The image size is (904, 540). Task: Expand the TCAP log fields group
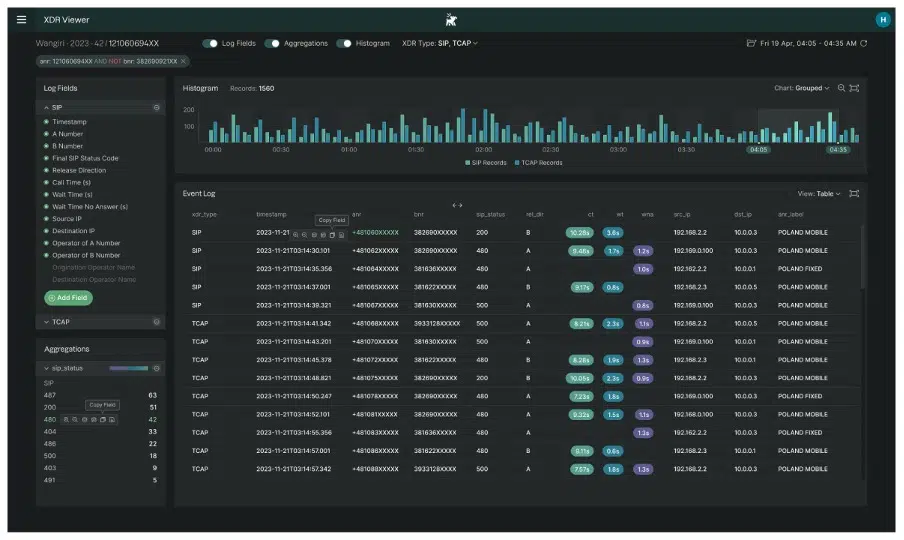click(46, 322)
